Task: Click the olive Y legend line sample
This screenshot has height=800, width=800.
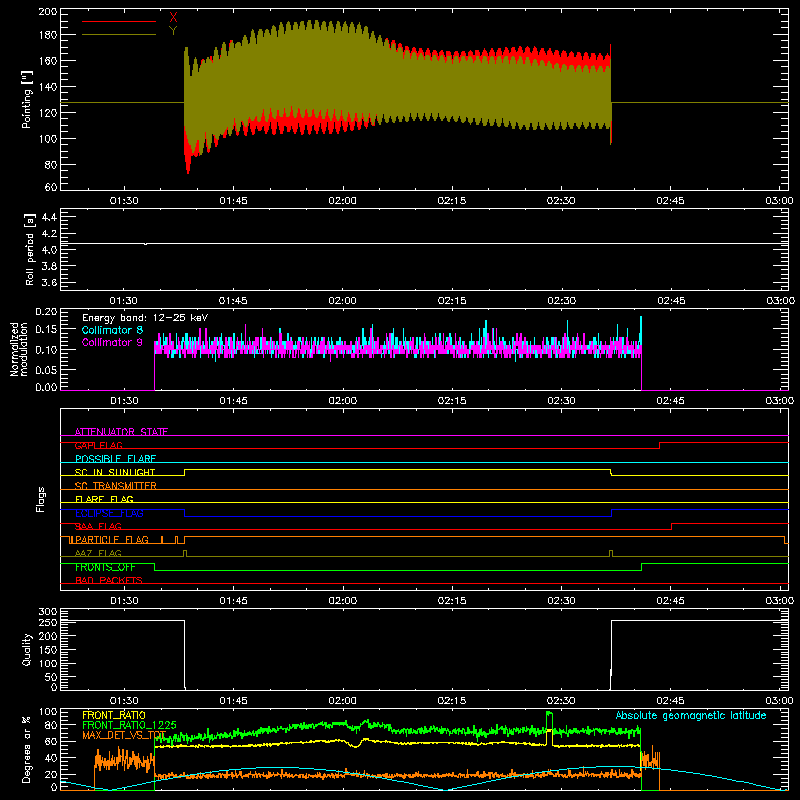Action: point(119,35)
